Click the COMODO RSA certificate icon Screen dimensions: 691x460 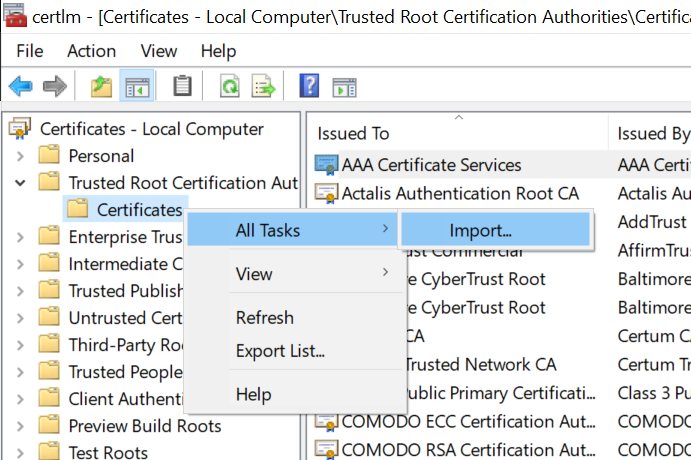point(327,450)
